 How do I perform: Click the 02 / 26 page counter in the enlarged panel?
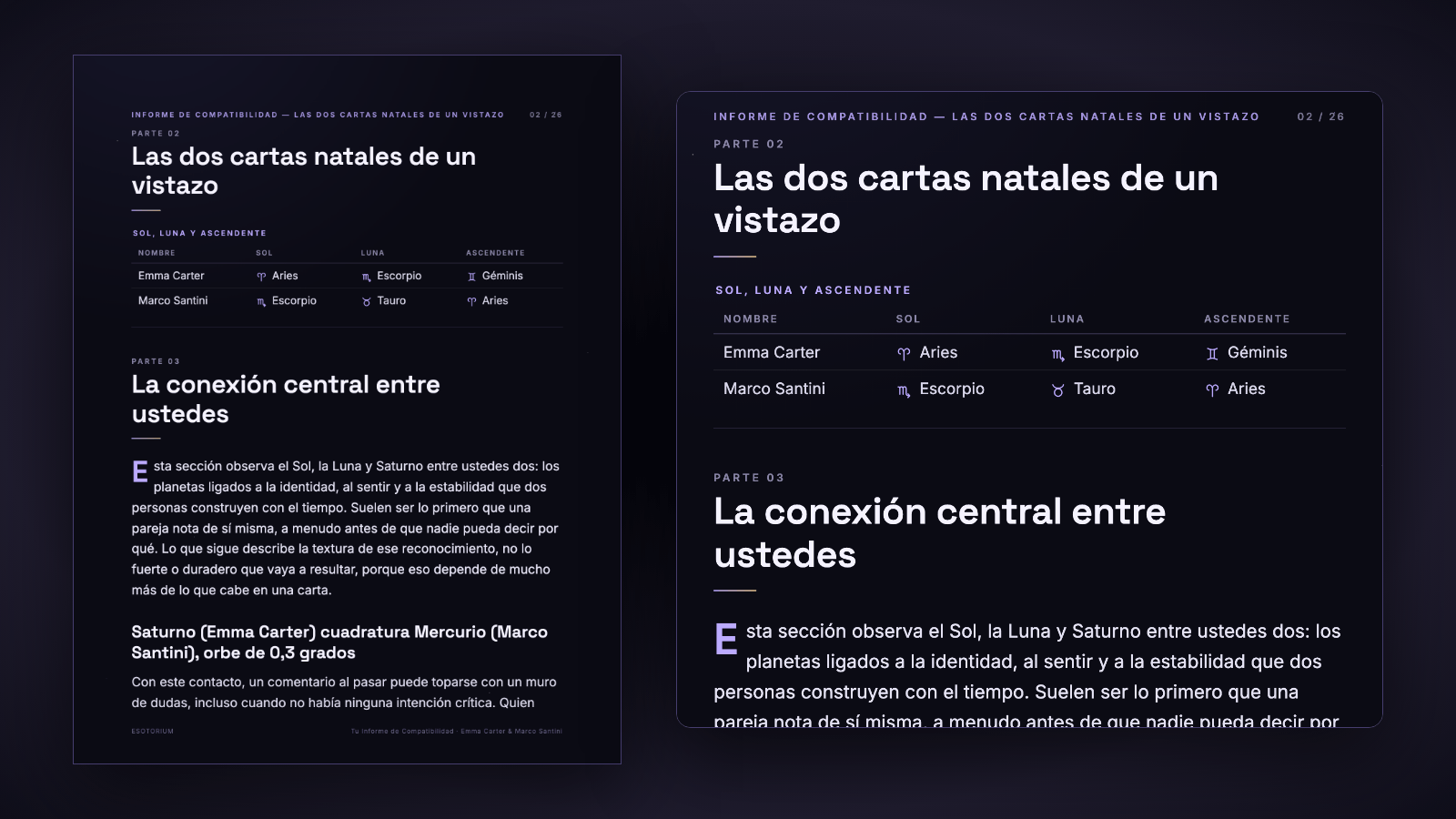coord(1320,116)
